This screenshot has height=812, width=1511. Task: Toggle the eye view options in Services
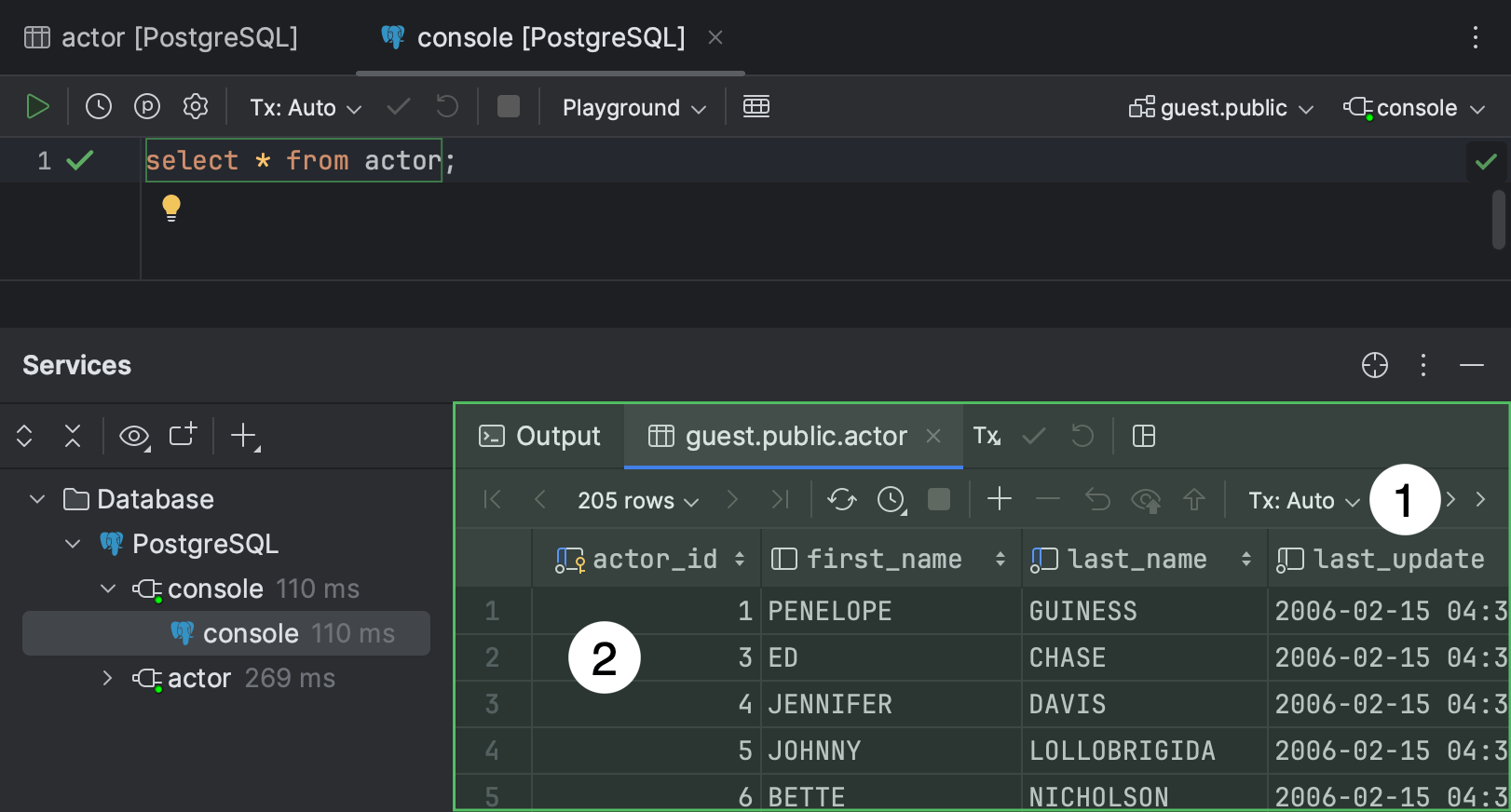coord(134,436)
